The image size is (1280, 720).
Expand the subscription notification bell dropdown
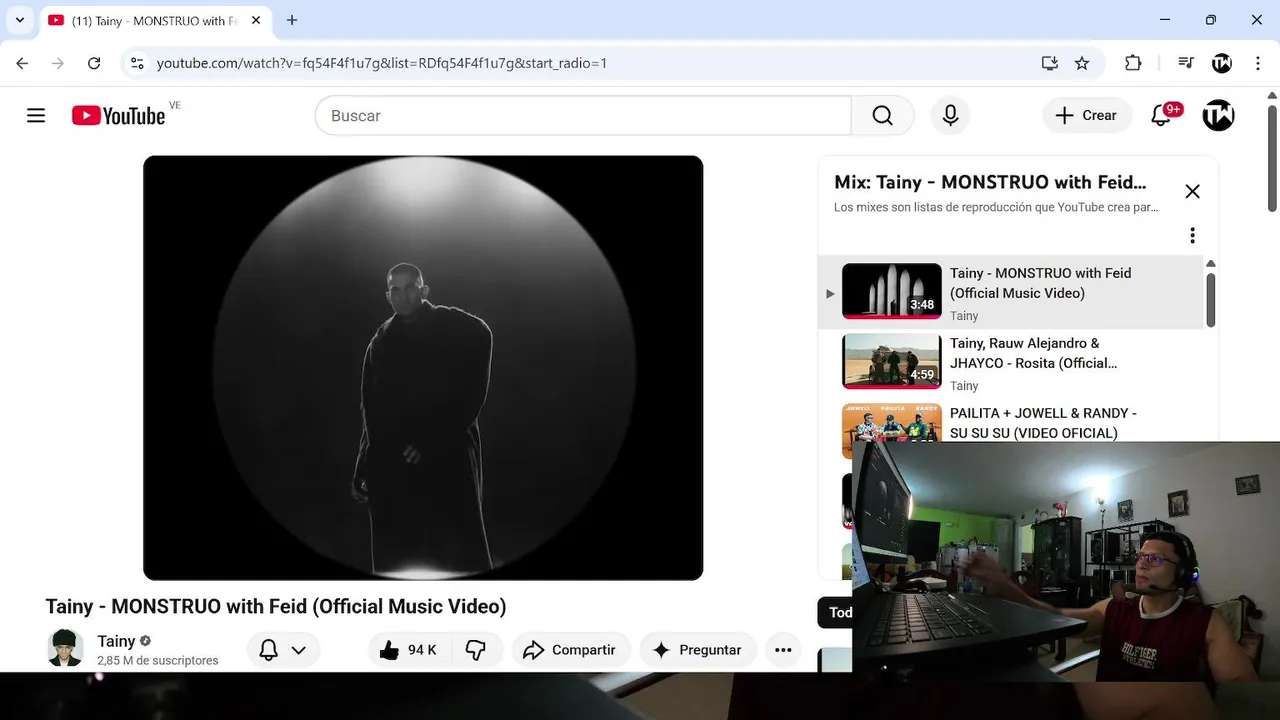tap(283, 650)
